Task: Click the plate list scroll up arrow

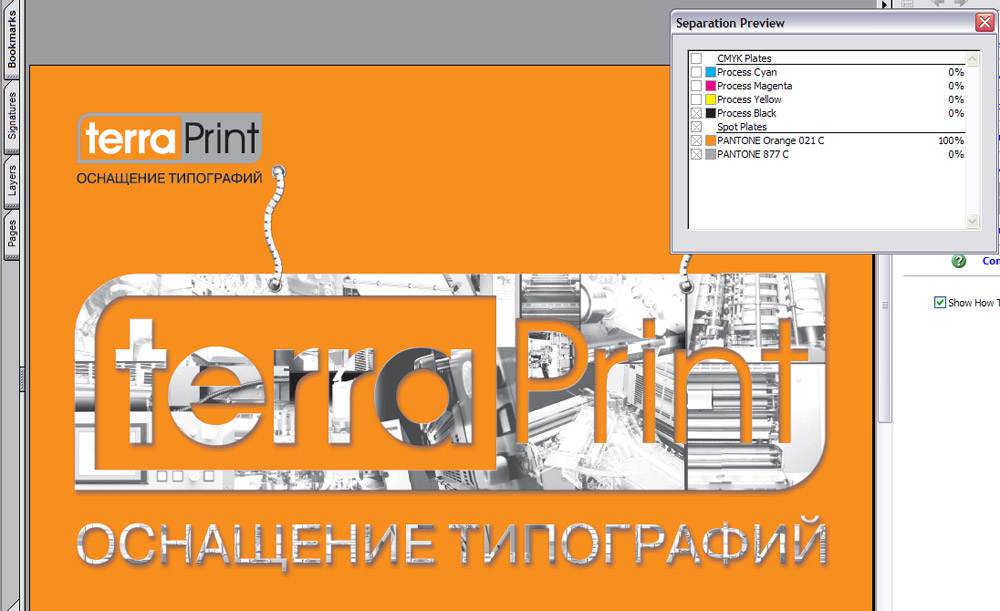Action: pyautogui.click(x=973, y=59)
